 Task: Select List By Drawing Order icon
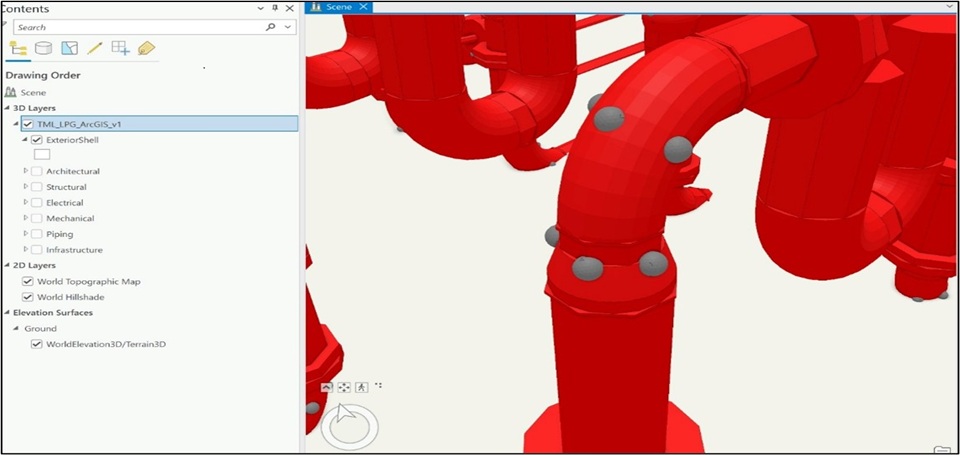pyautogui.click(x=18, y=48)
